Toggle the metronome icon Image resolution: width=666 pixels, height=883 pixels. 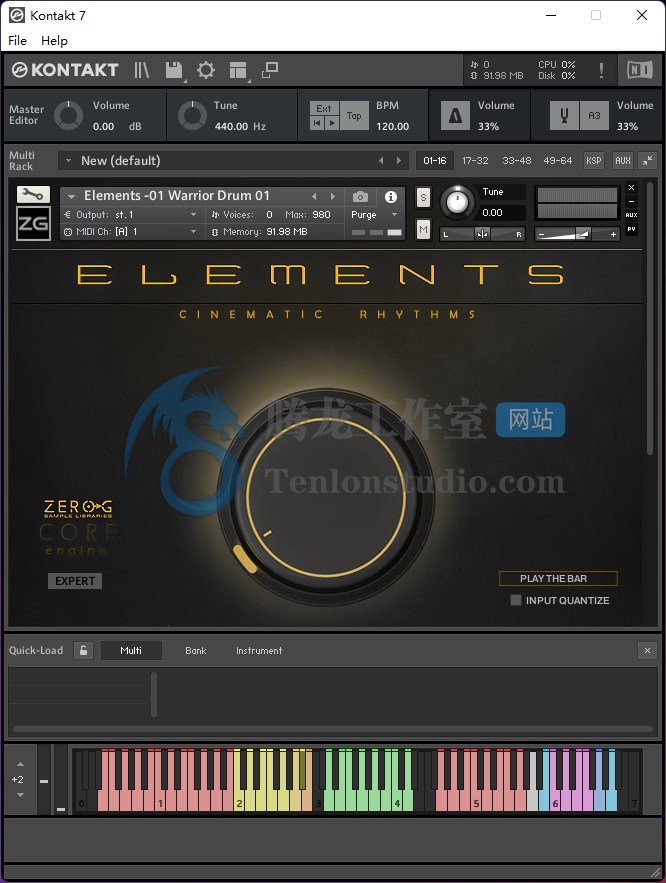pyautogui.click(x=455, y=115)
